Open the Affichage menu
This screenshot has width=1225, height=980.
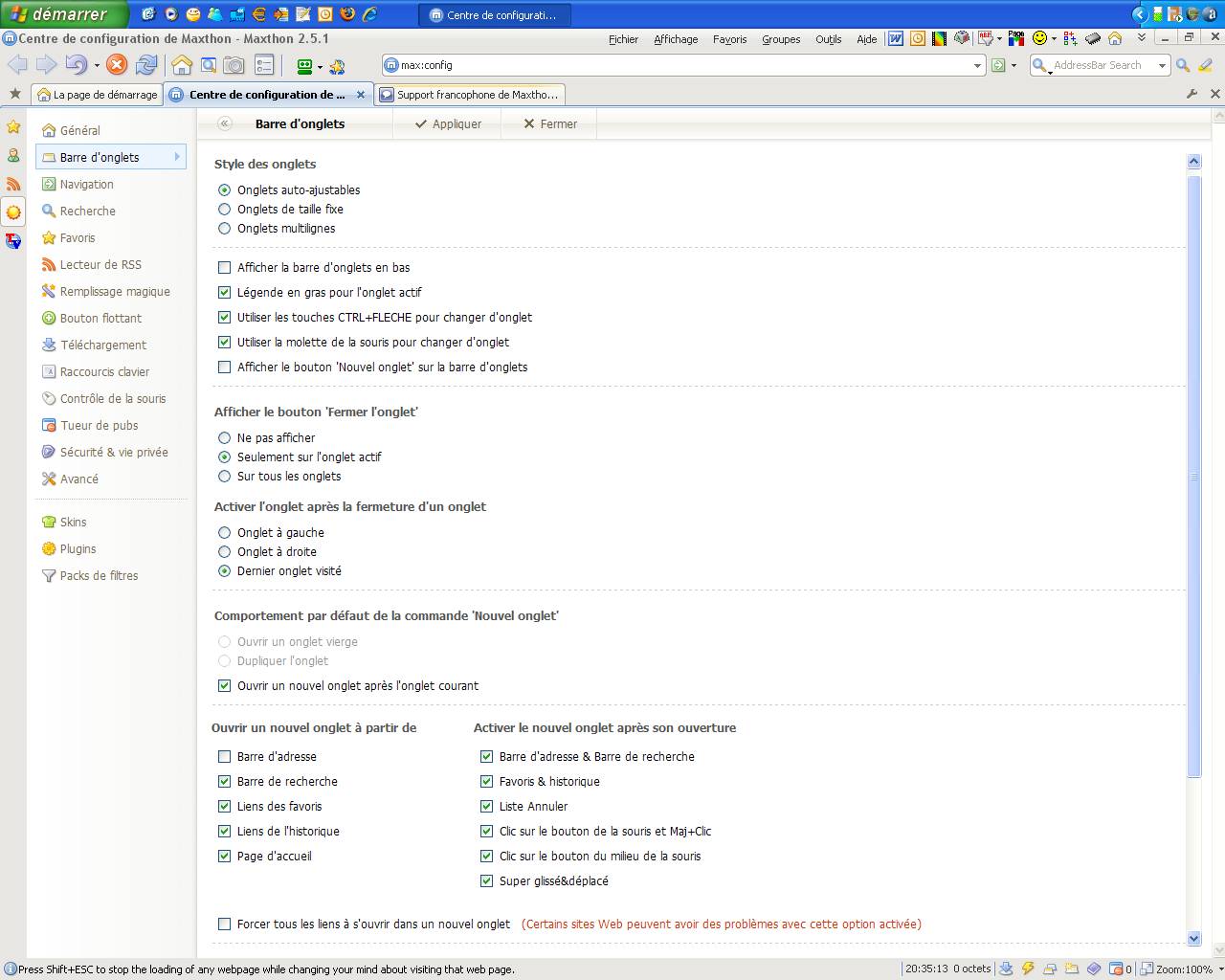676,39
